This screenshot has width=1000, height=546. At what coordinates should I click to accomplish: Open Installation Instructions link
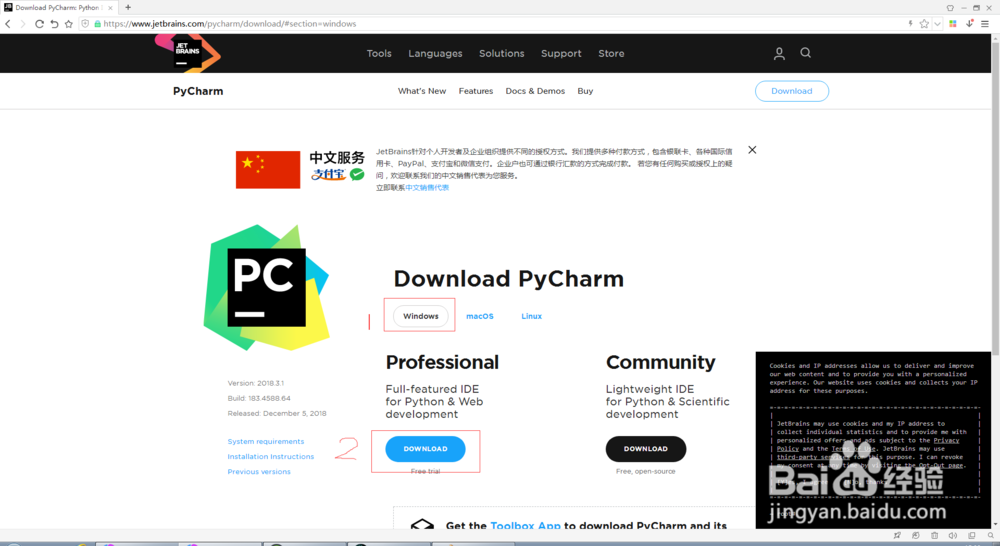[271, 457]
